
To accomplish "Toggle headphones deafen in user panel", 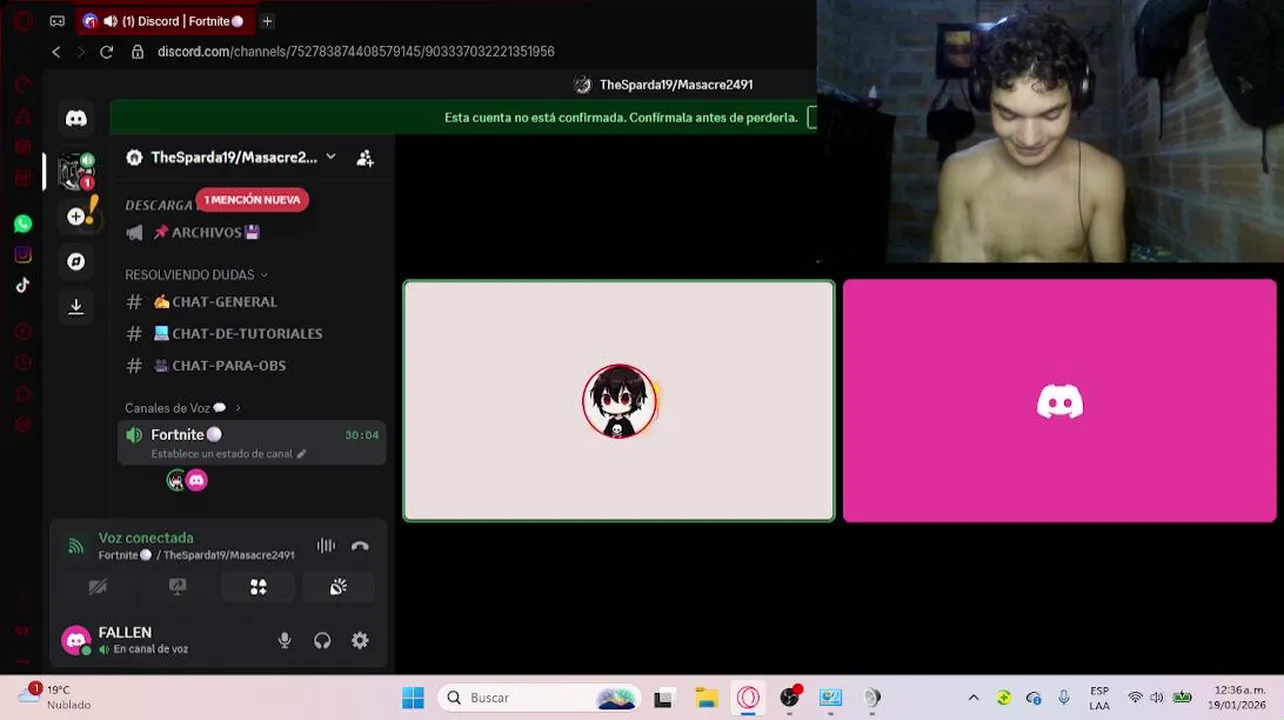I will (x=322, y=641).
